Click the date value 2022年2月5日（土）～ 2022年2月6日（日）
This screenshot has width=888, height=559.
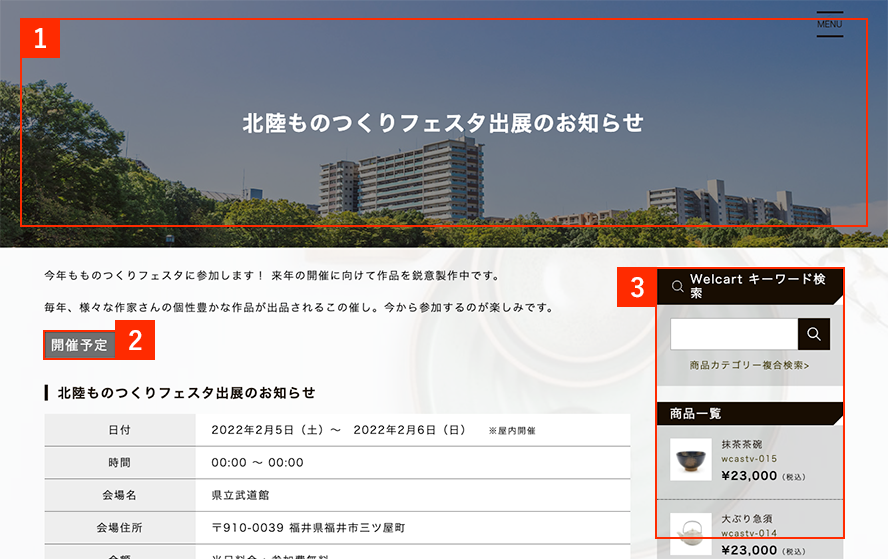click(x=339, y=430)
